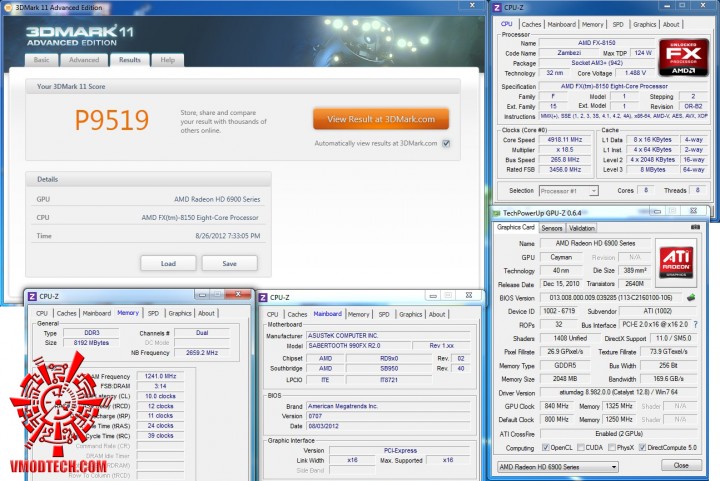The height and width of the screenshot is (481, 720).
Task: Click the mainboard model SABERTOOTH 990FX R2.0
Action: click(359, 346)
